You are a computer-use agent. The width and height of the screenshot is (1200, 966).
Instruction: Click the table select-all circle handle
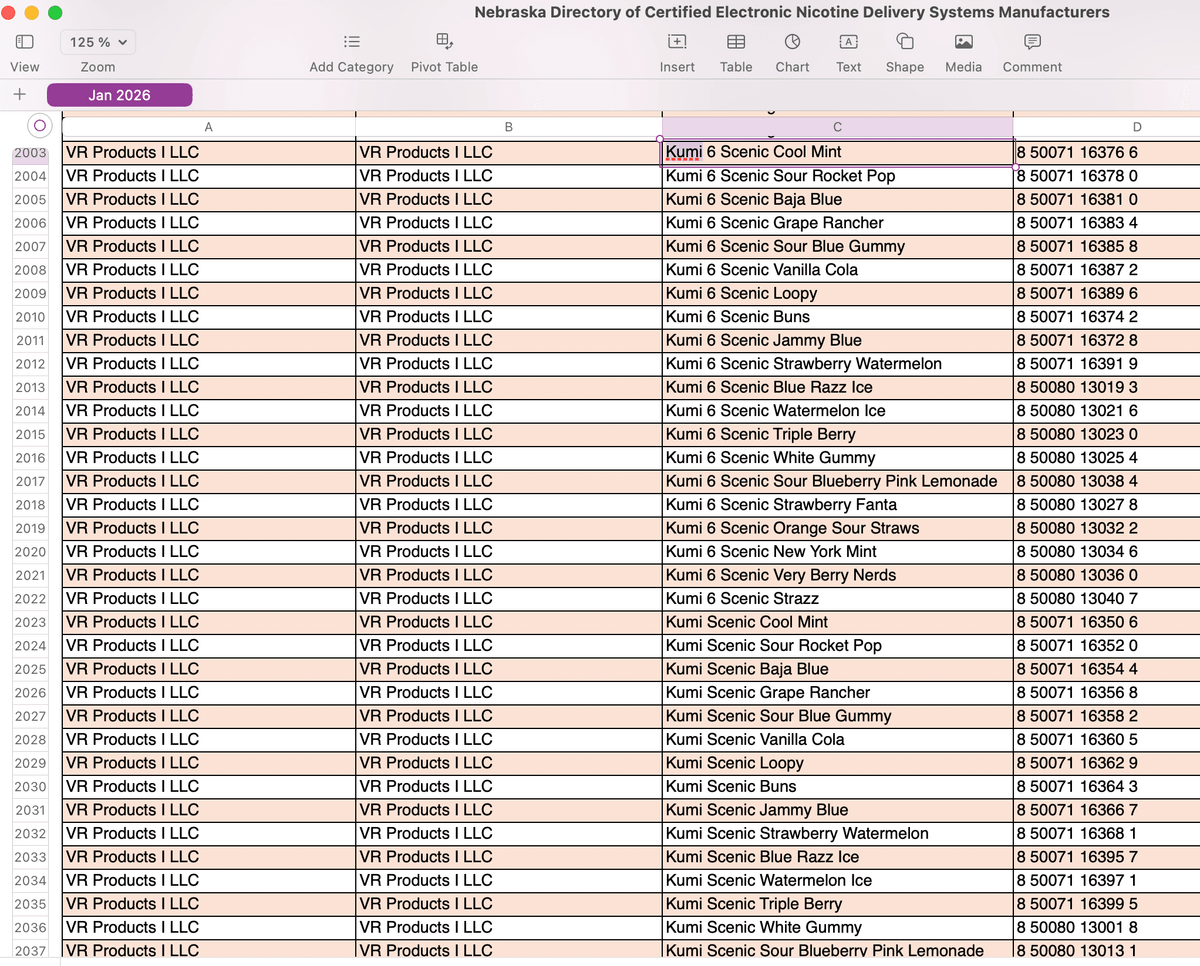pyautogui.click(x=39, y=126)
